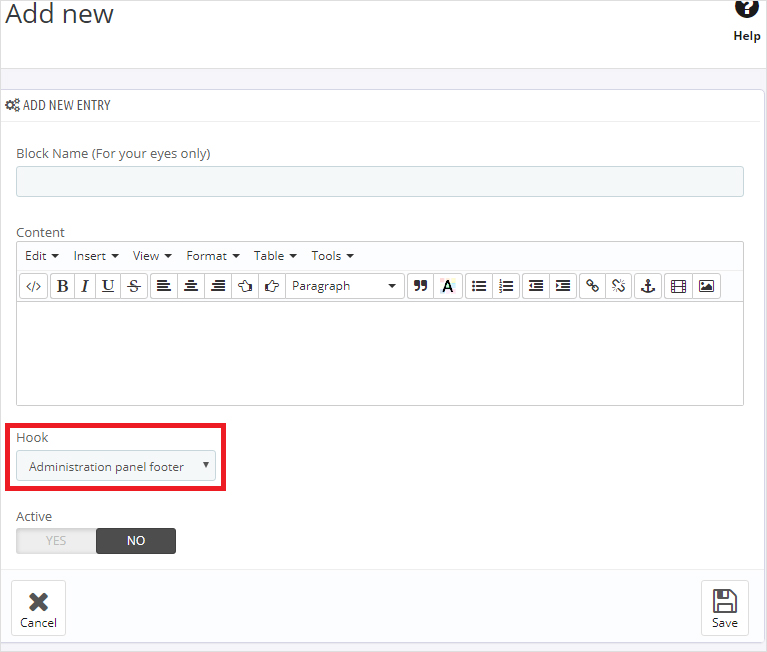767x652 pixels.
Task: Open the Insert menu
Action: [96, 256]
